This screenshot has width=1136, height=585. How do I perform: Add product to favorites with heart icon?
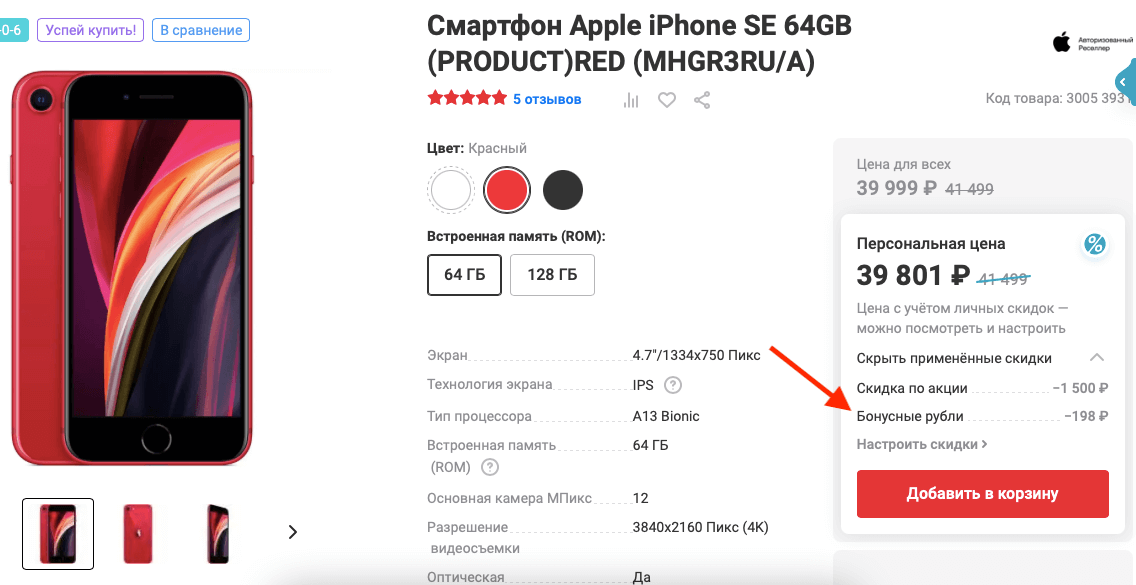pos(667,100)
